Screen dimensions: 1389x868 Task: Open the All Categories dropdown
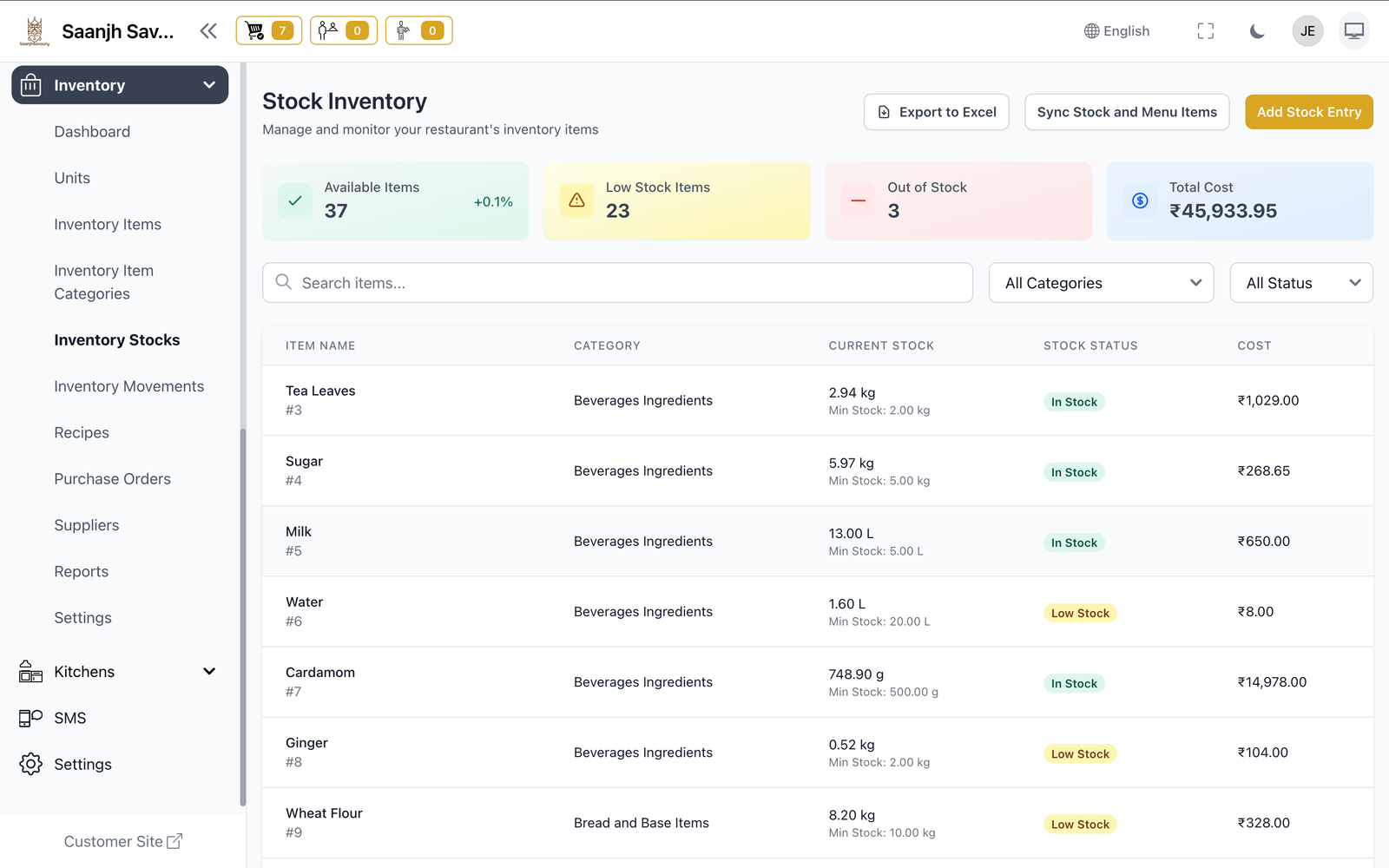coord(1101,283)
